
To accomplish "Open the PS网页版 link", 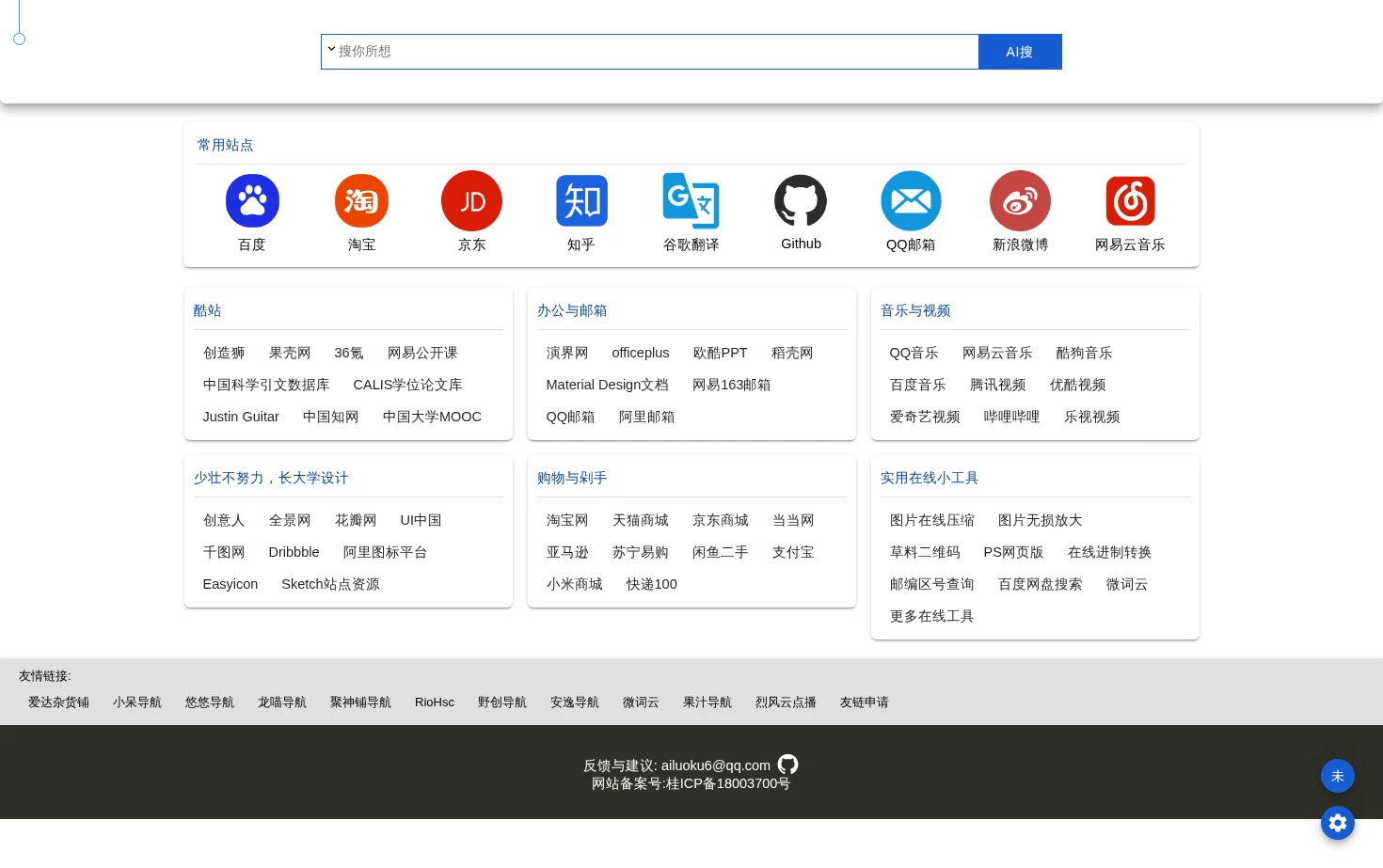I will point(1013,552).
